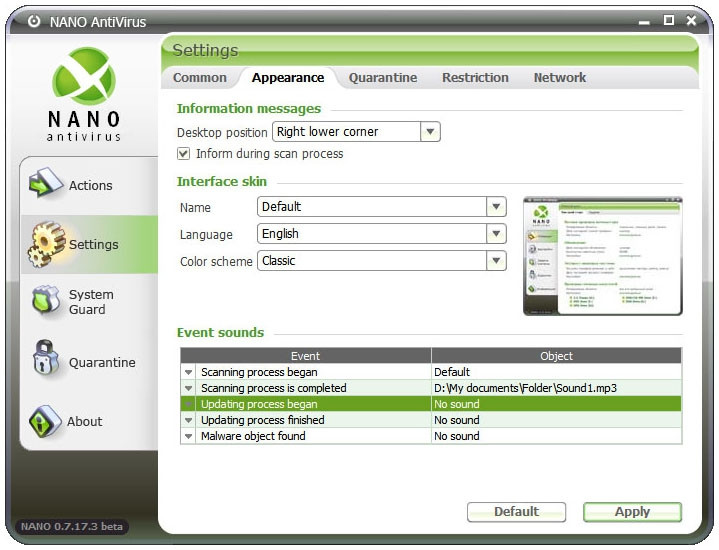Click the About info icon
This screenshot has width=719, height=550.
[44, 421]
